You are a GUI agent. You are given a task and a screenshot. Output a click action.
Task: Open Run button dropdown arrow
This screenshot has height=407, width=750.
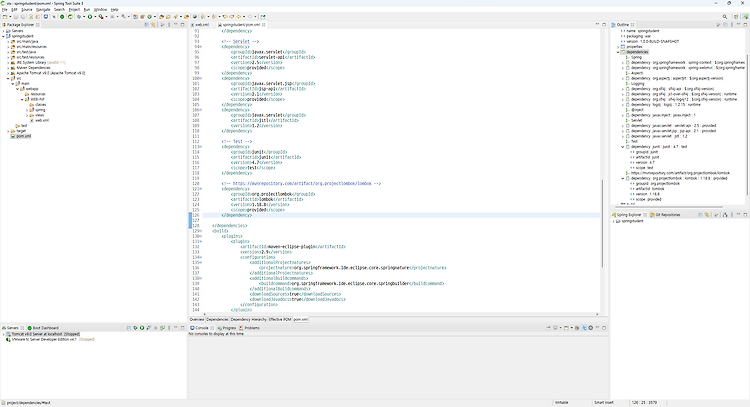tap(95, 17)
